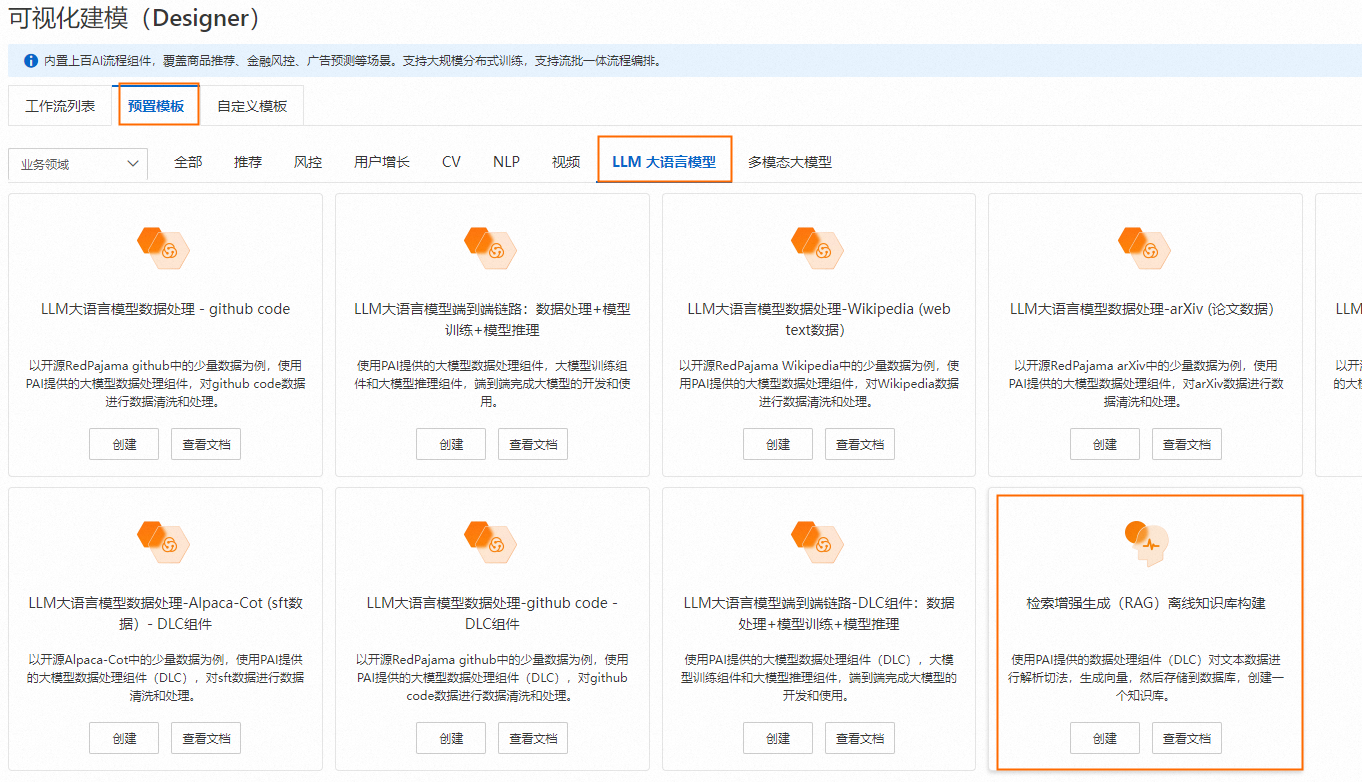Click the Alpaca-Cot card description starting 以开源Alpaca-Cot
1362x782 pixels.
point(165,677)
